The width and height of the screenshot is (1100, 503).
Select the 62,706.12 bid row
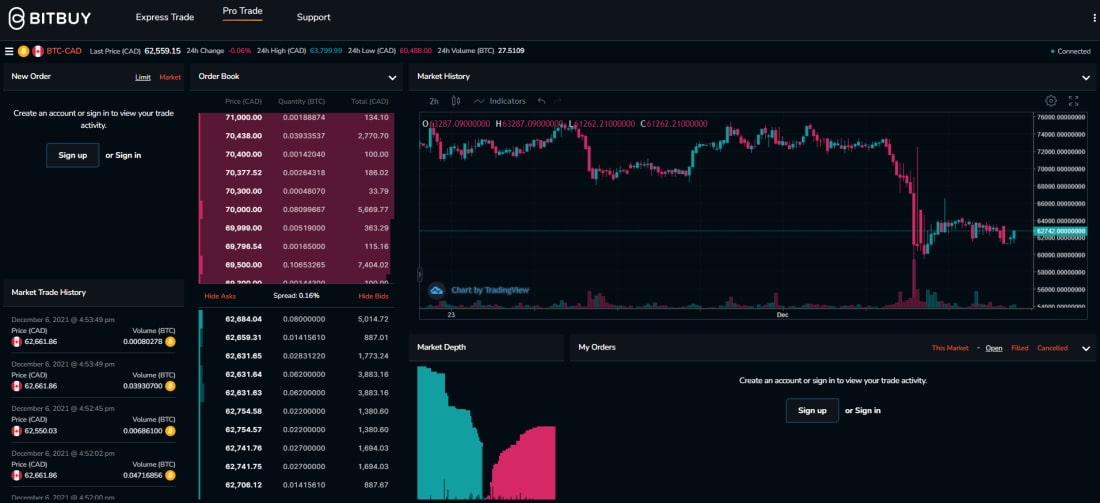296,485
